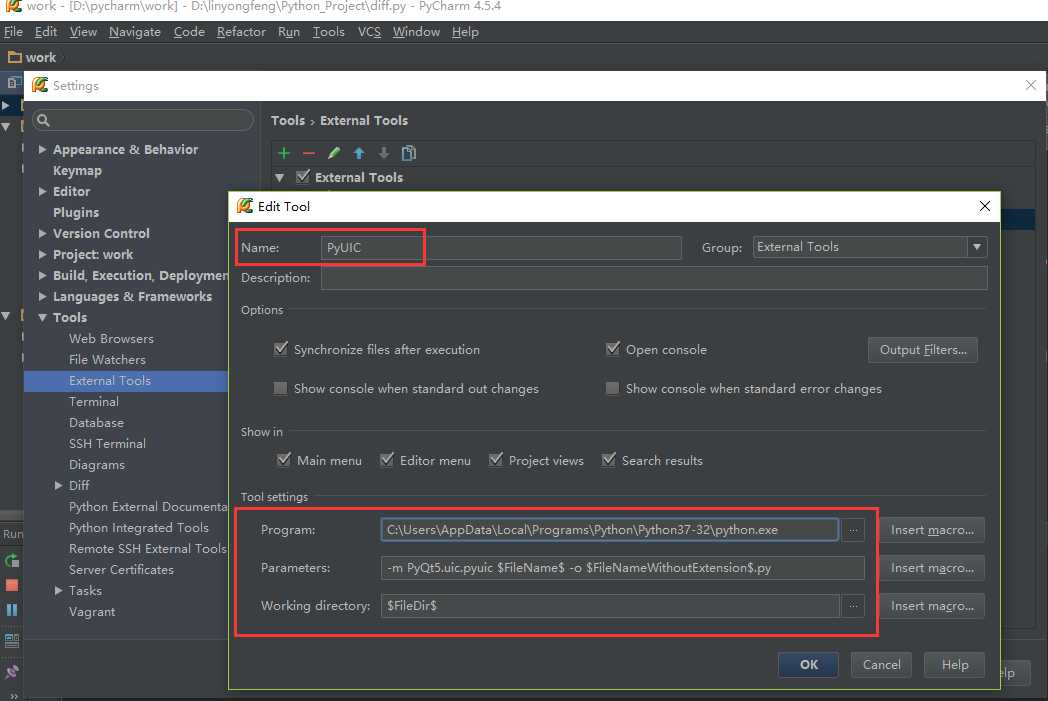
Task: Expand the Version Control node
Action: [42, 234]
